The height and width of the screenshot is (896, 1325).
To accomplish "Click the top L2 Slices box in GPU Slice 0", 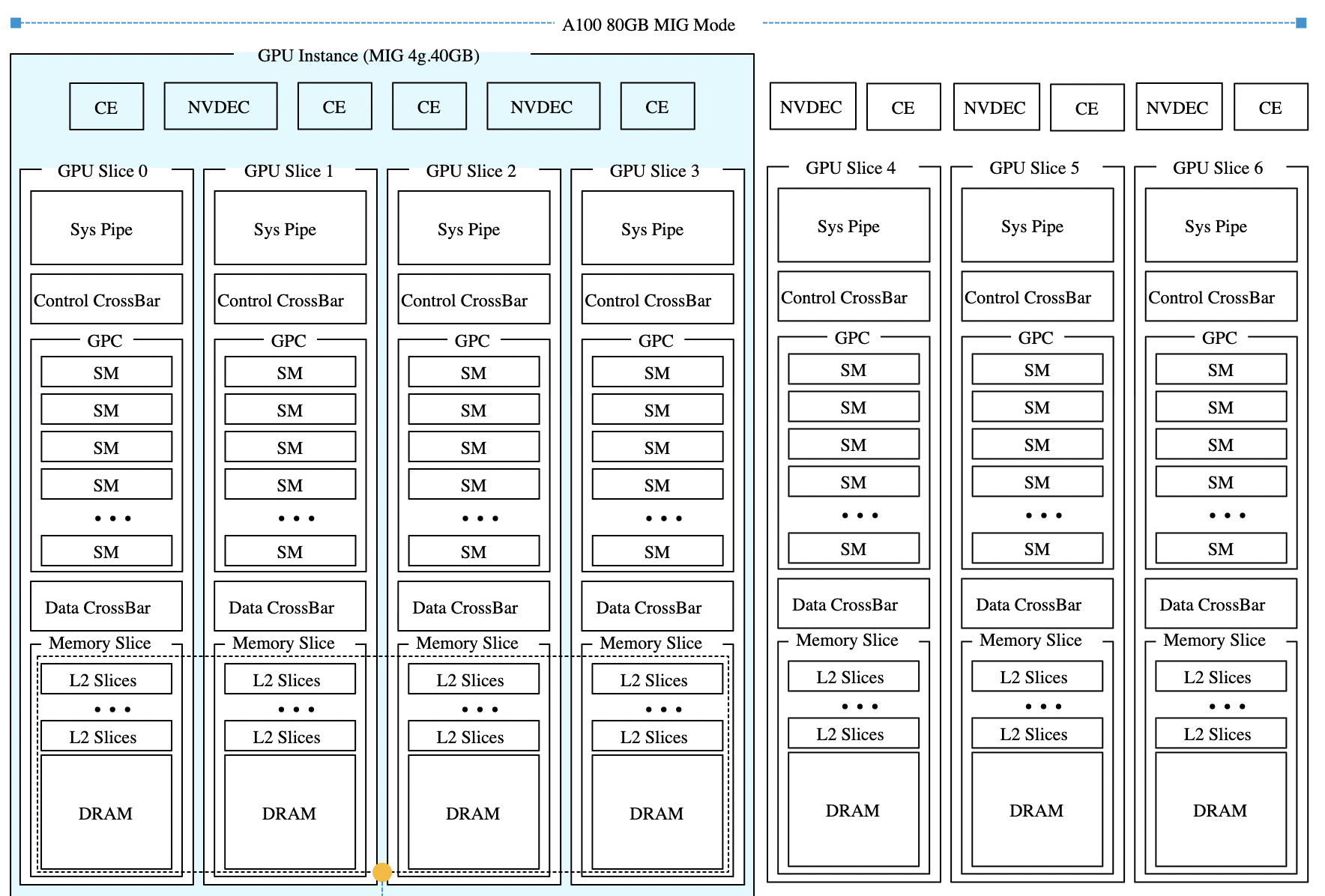I will coord(106,679).
